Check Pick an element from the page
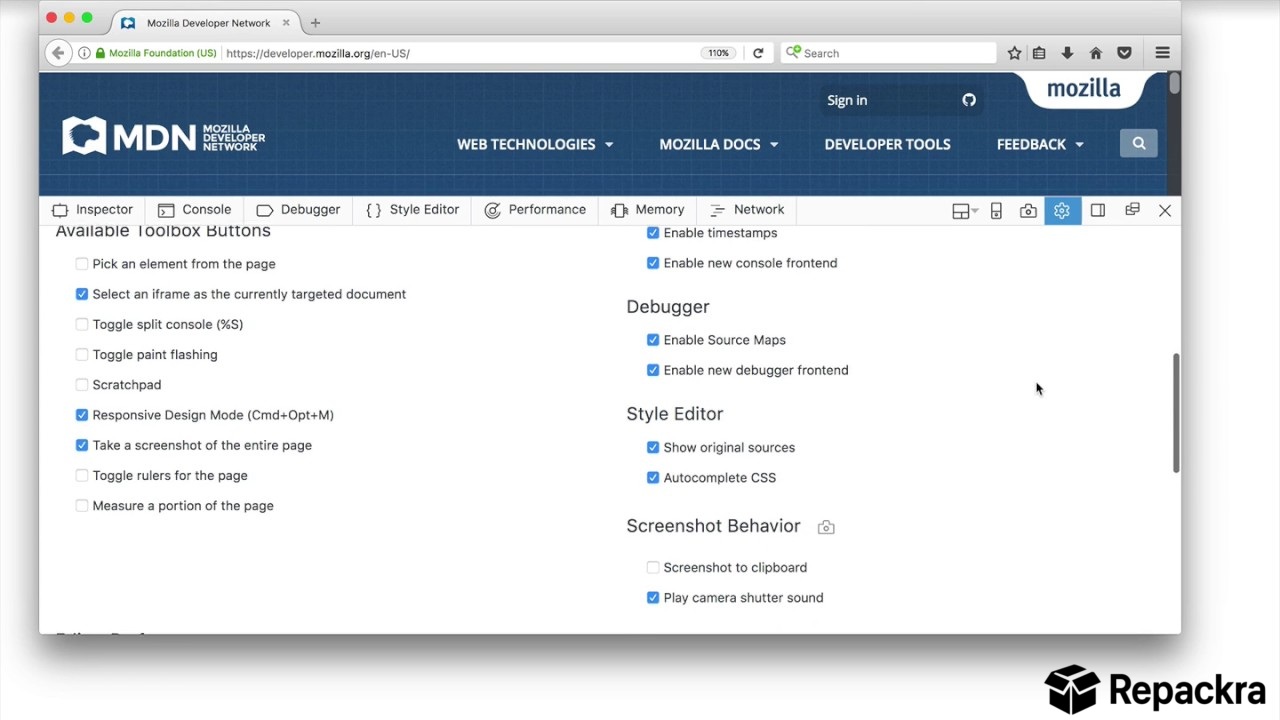 [x=82, y=264]
